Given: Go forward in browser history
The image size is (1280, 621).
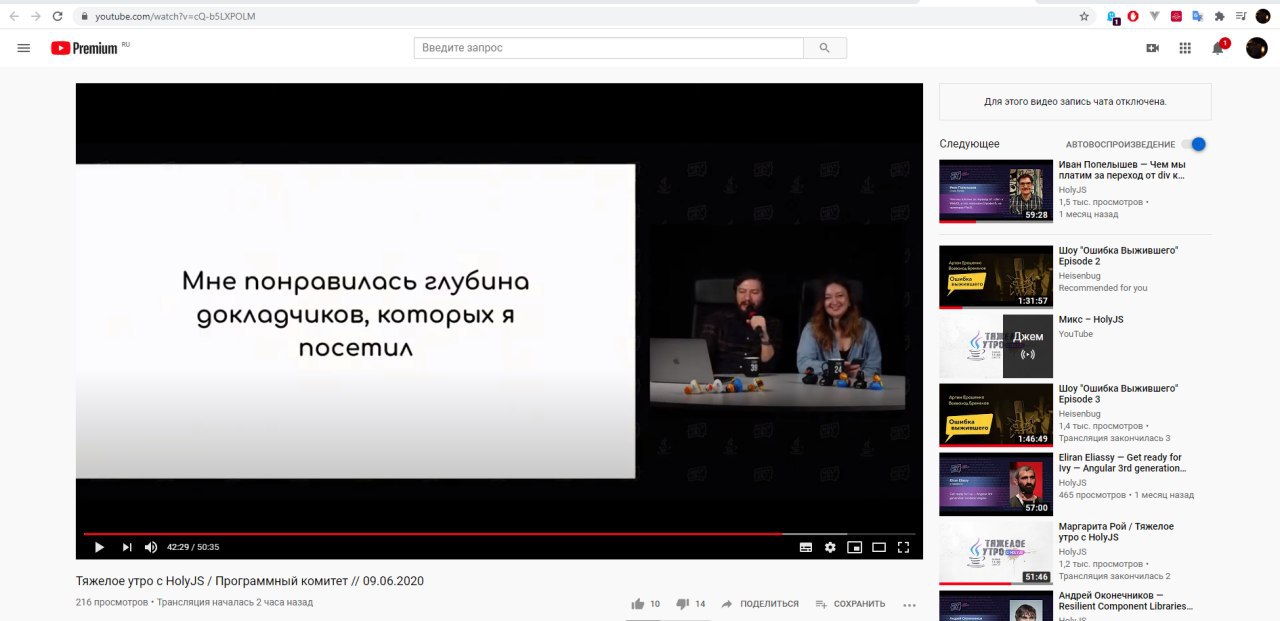Looking at the screenshot, I should [36, 16].
